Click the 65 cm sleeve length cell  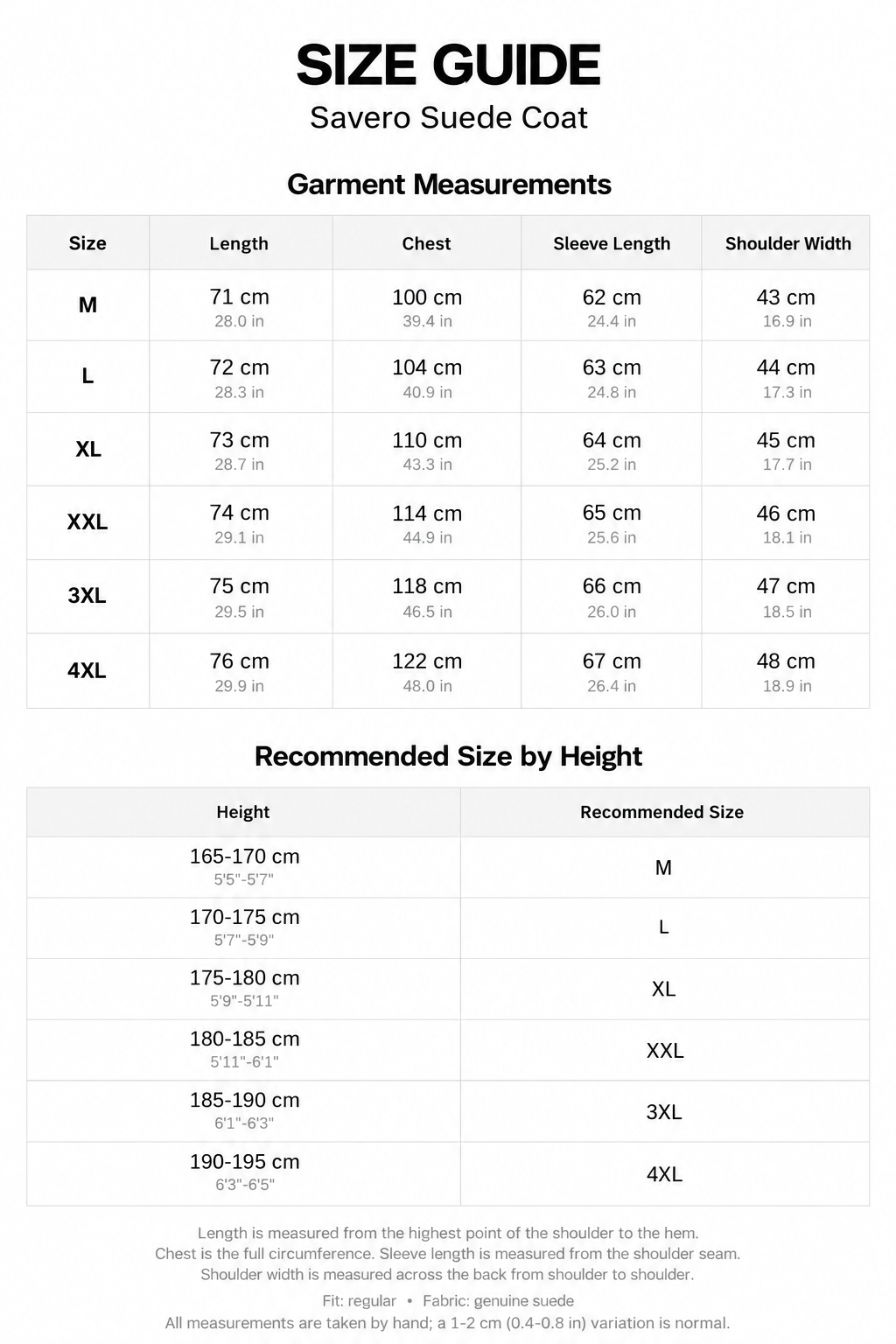(x=612, y=523)
